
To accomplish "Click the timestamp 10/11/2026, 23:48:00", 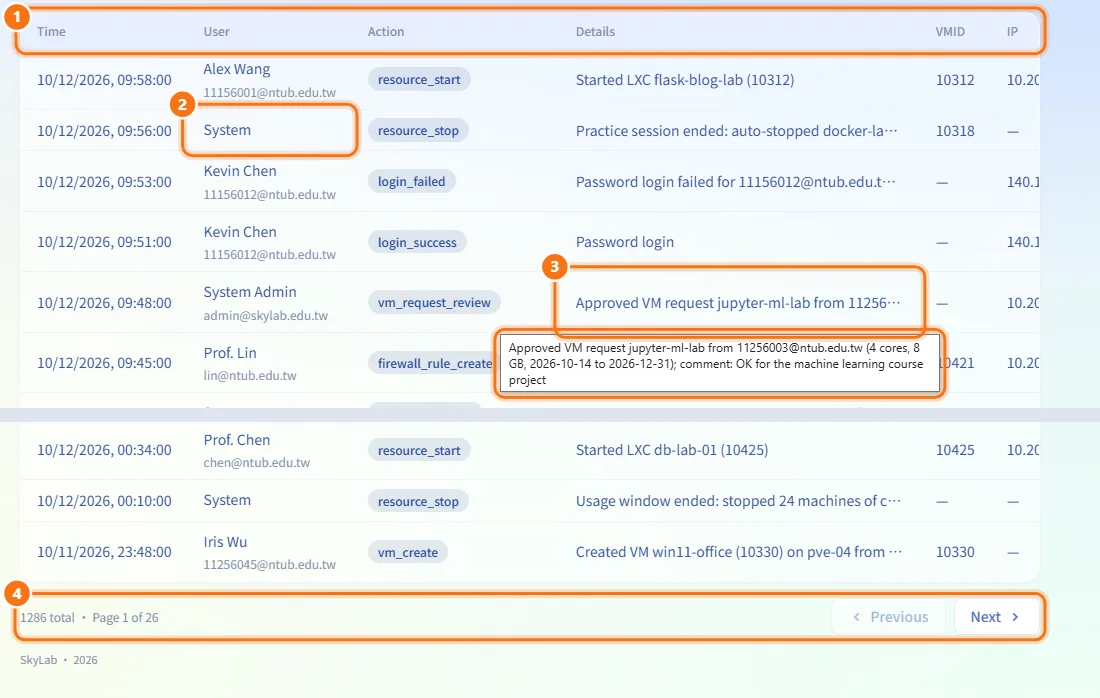I will pos(105,553).
